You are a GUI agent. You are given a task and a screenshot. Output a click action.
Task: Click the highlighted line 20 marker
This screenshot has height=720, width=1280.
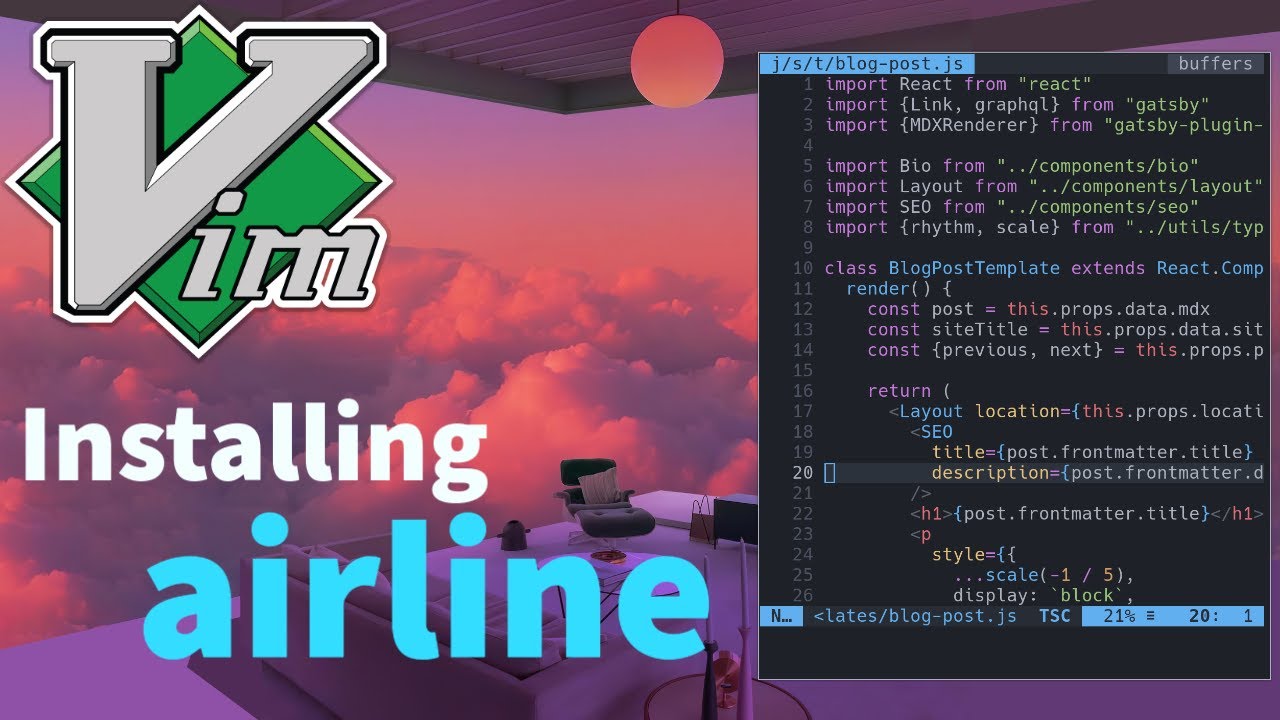coord(802,472)
